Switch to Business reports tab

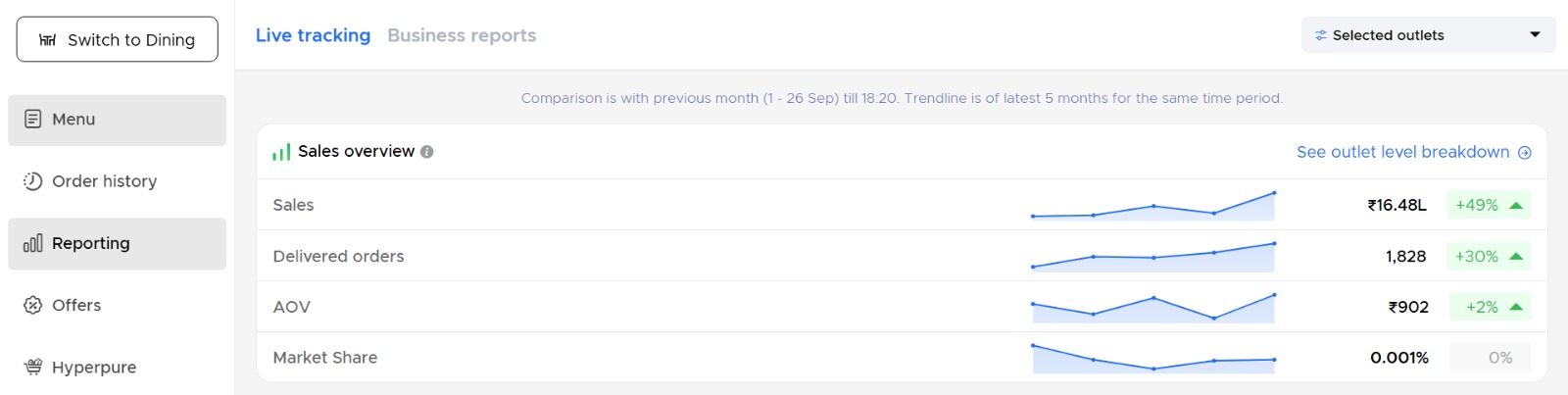(462, 35)
